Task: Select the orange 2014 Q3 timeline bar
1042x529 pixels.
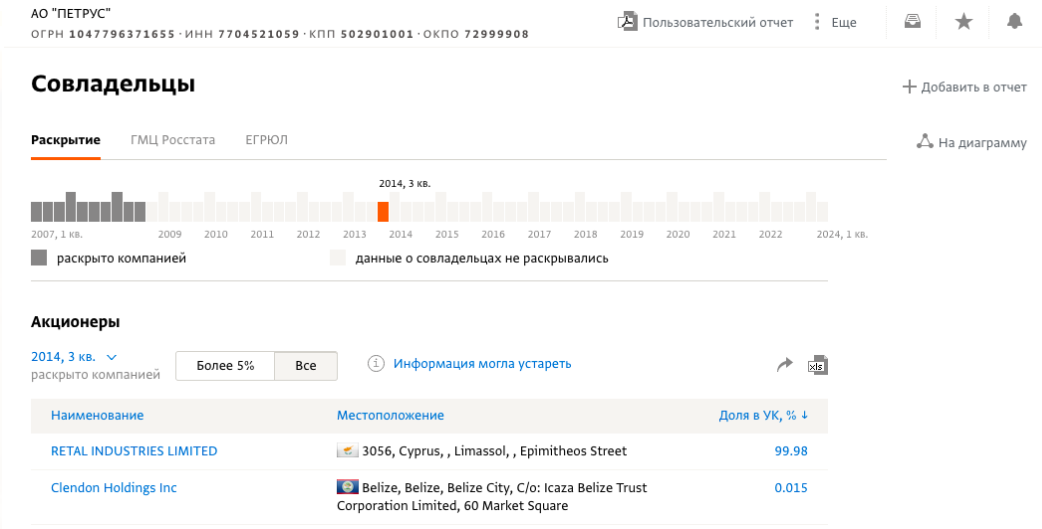Action: [x=383, y=212]
